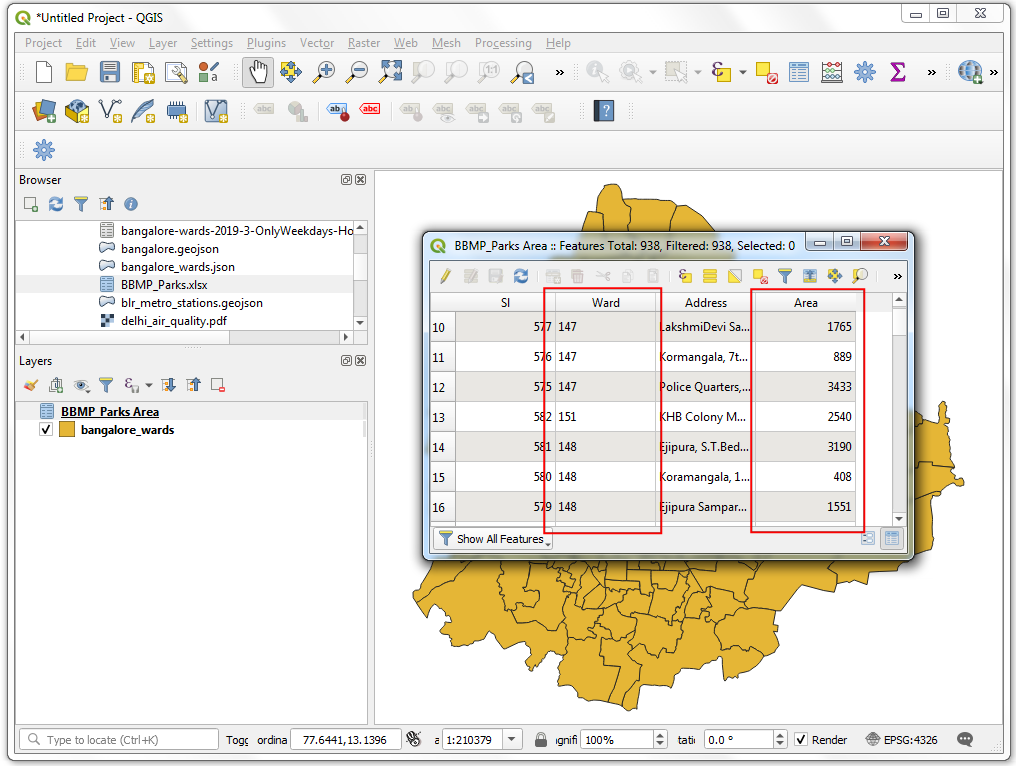
Task: Open the magnifier percentage dropdown
Action: [x=661, y=740]
